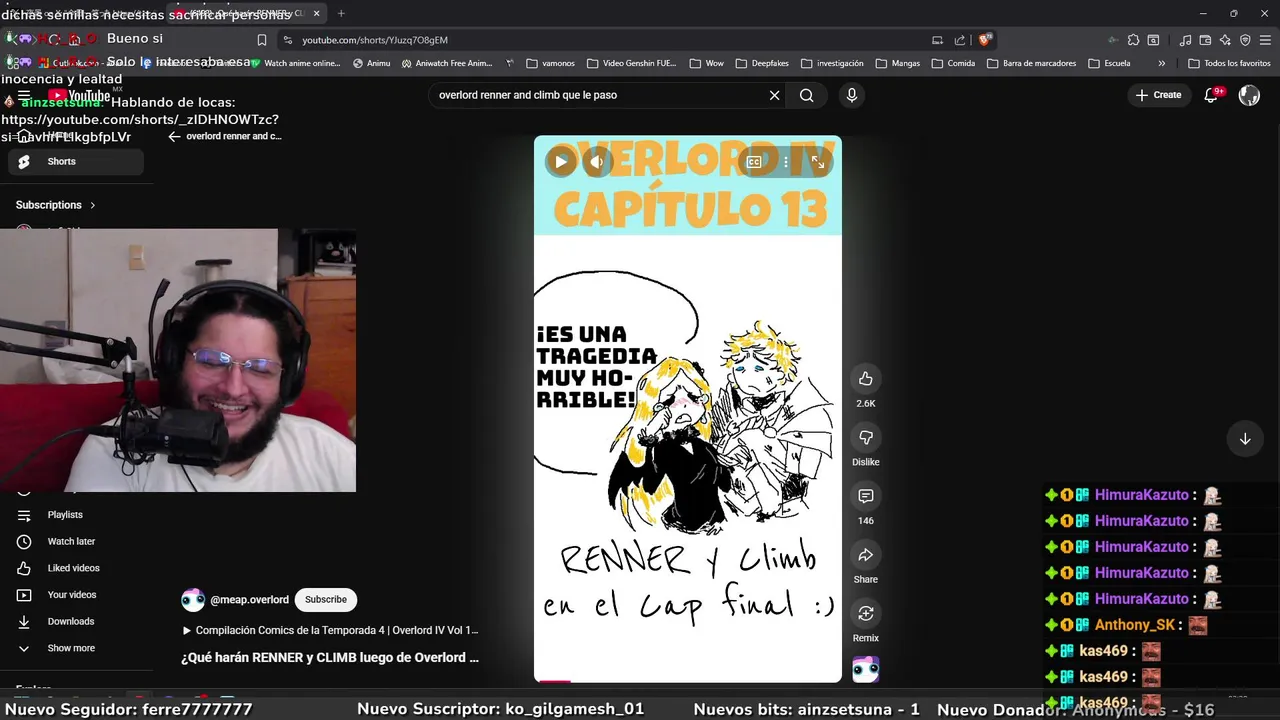Screen dimensions: 1280x720
Task: Open the Create menu
Action: click(1159, 95)
